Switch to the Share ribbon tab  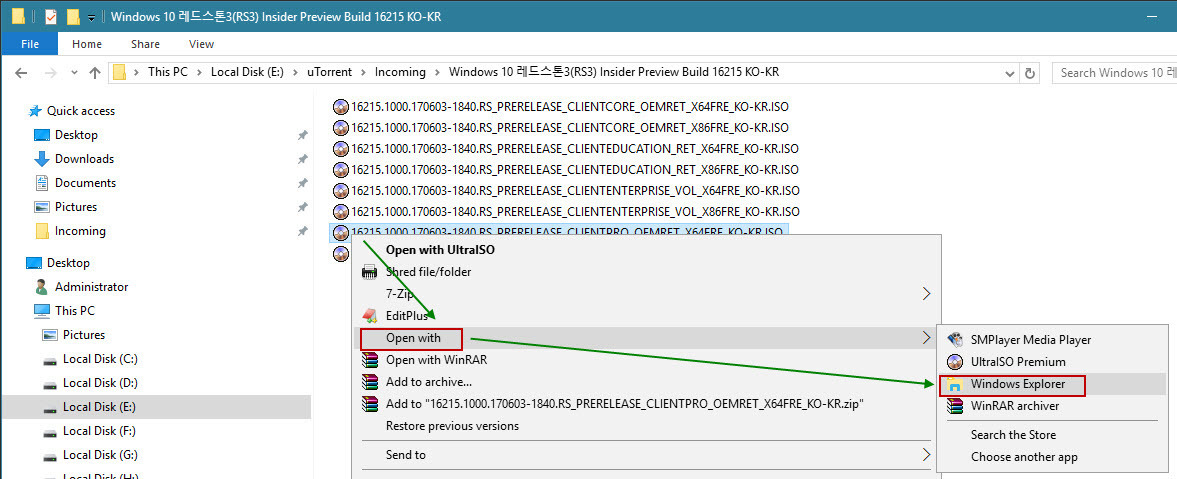coord(145,44)
